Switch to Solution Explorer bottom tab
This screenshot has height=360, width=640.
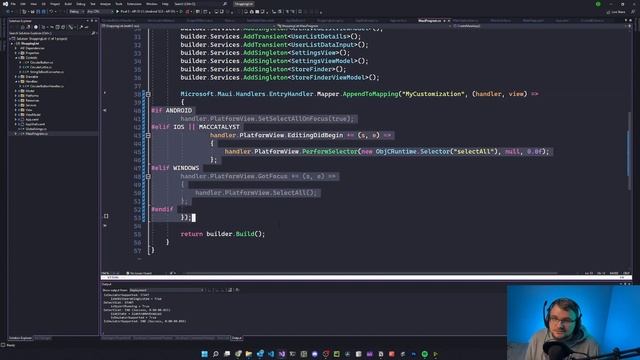(20, 338)
